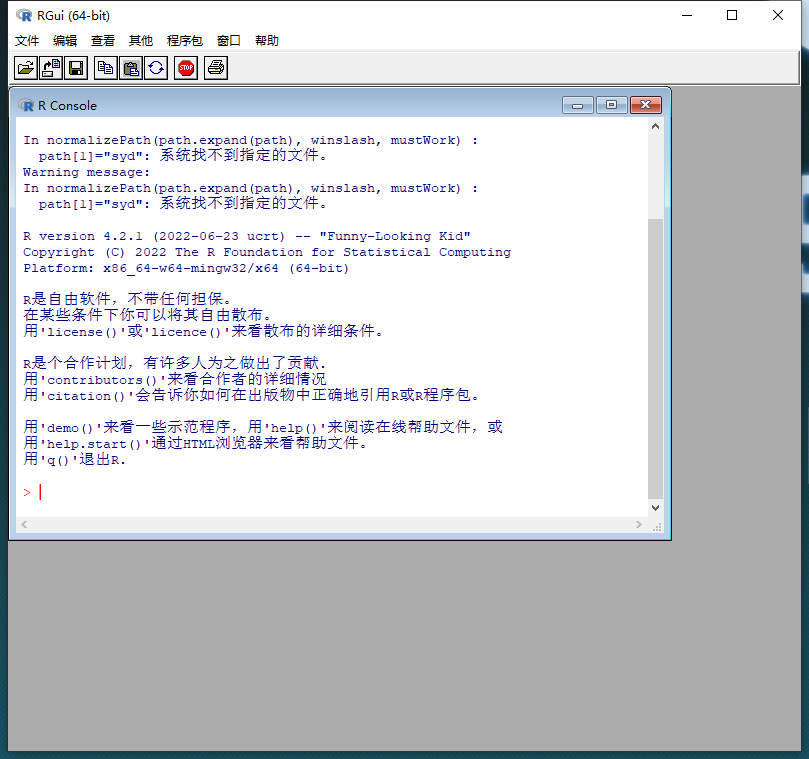This screenshot has width=809, height=759.
Task: Click the 'R version 4.2.1' text line
Action: 247,236
